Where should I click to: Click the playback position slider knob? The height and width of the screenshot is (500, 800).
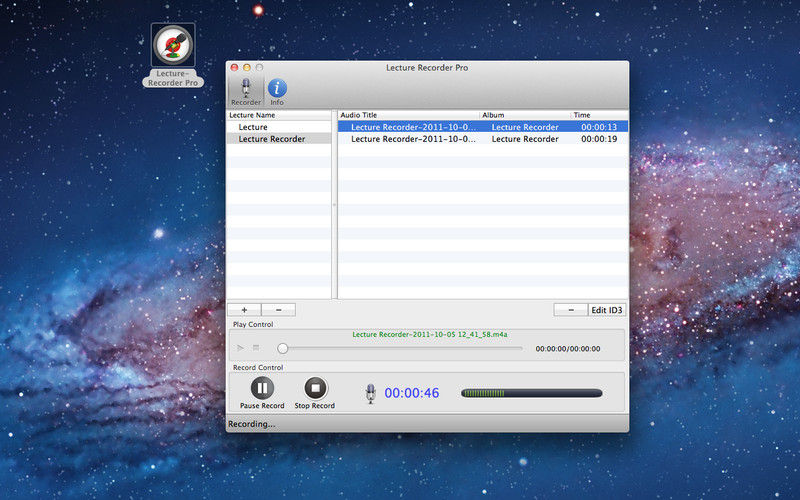283,348
